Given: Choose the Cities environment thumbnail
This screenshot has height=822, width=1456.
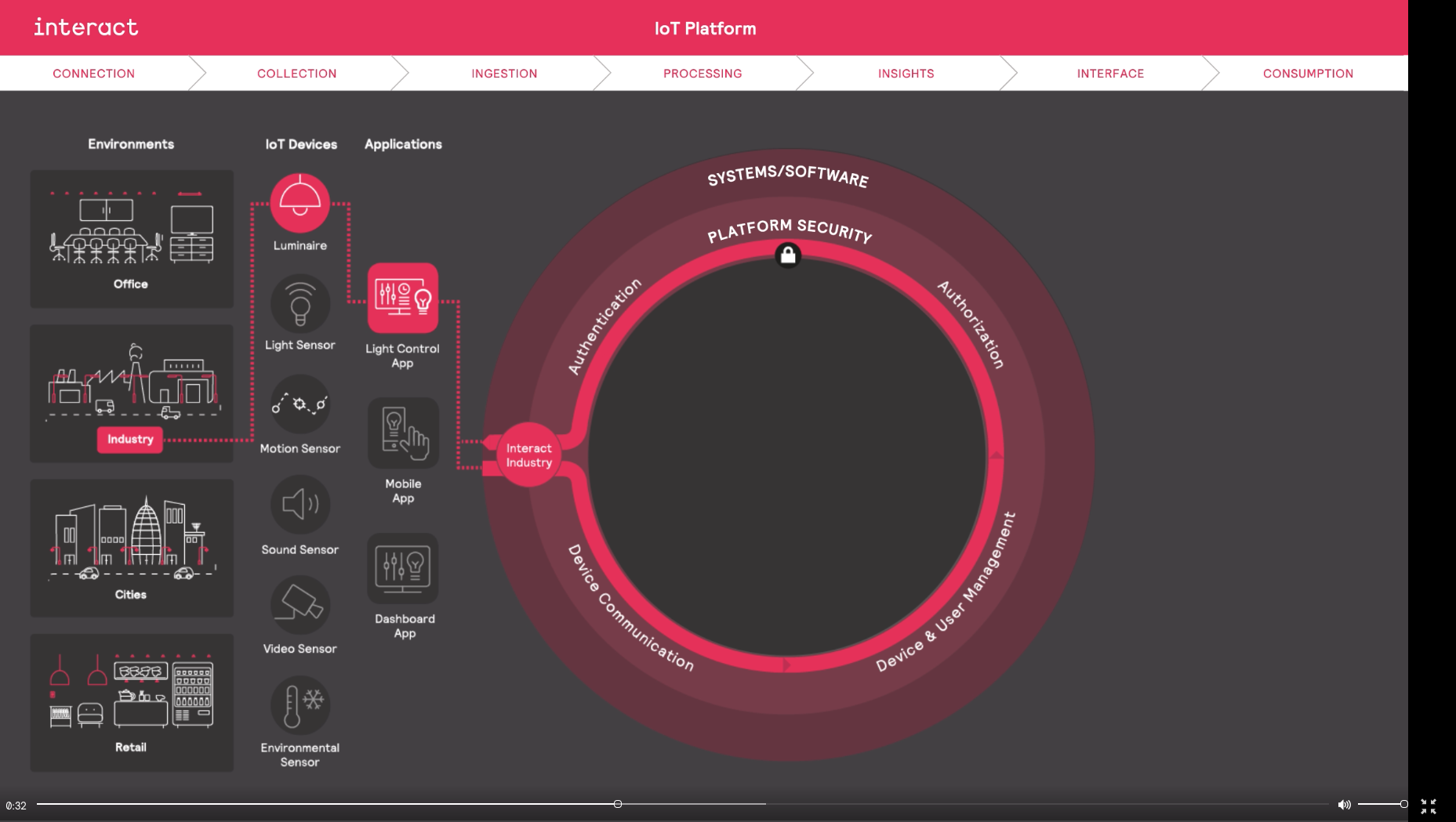Looking at the screenshot, I should pyautogui.click(x=132, y=548).
